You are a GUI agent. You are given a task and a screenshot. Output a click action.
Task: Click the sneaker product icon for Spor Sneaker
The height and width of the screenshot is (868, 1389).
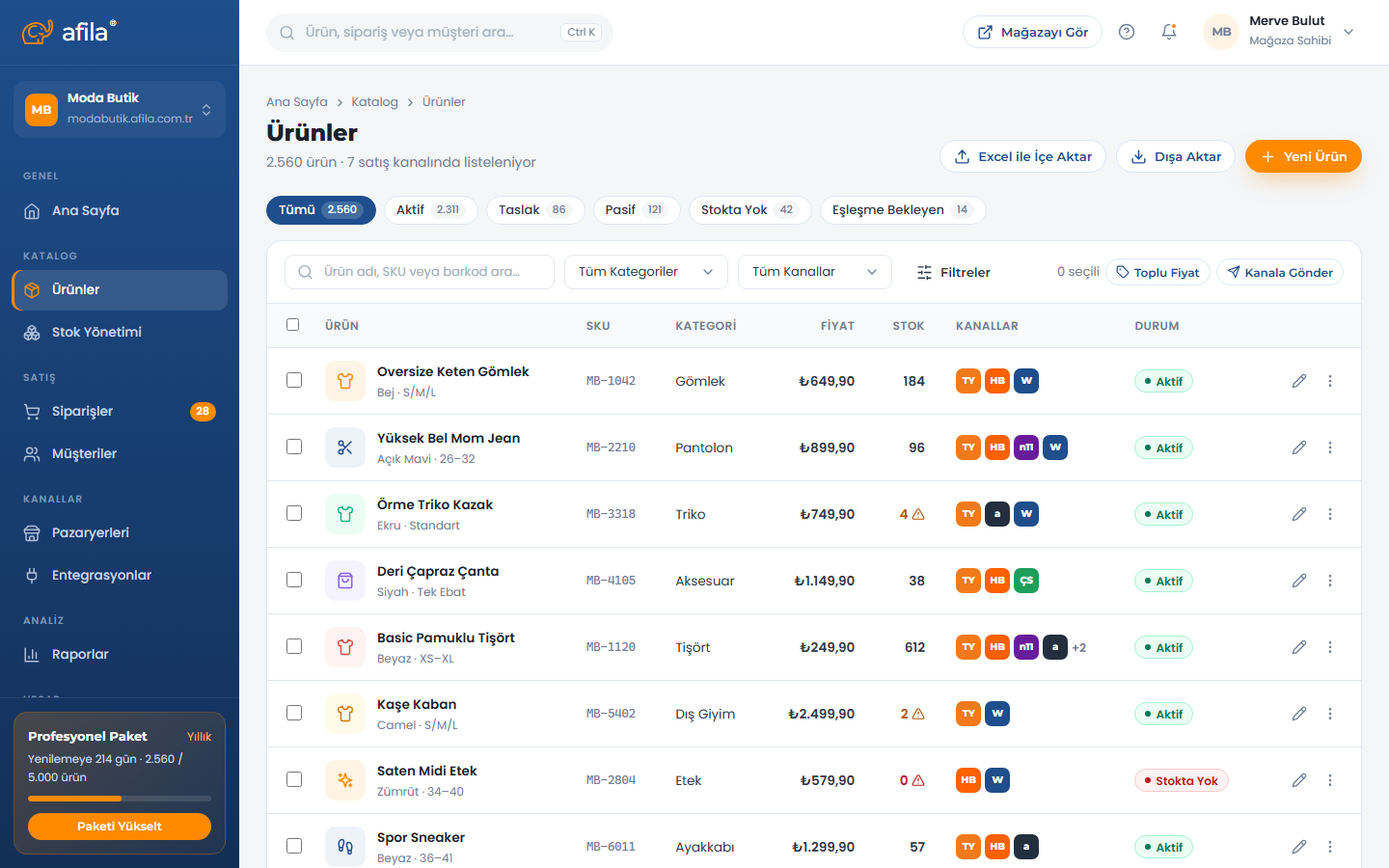tap(345, 847)
